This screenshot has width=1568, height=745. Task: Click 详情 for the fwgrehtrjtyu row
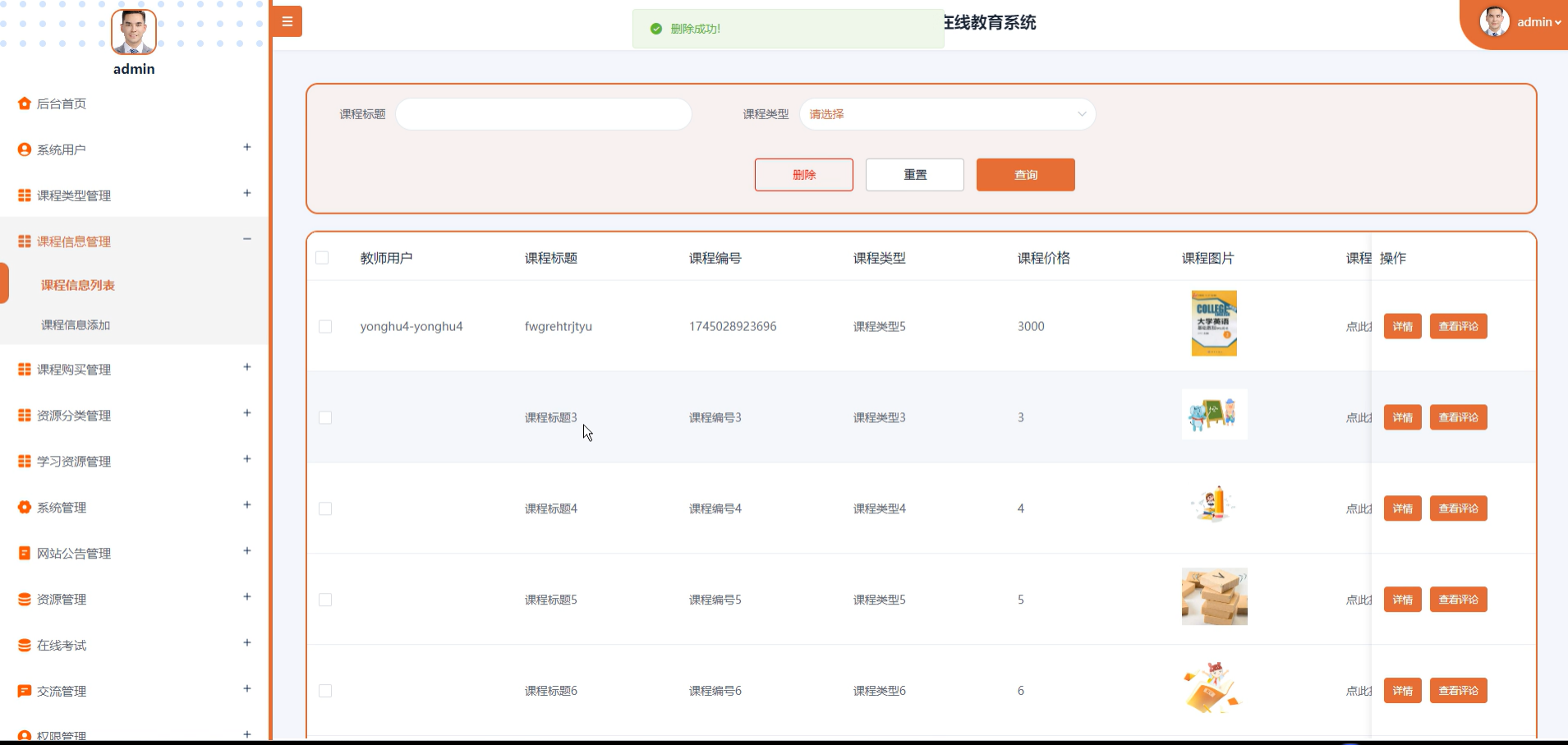pyautogui.click(x=1403, y=326)
